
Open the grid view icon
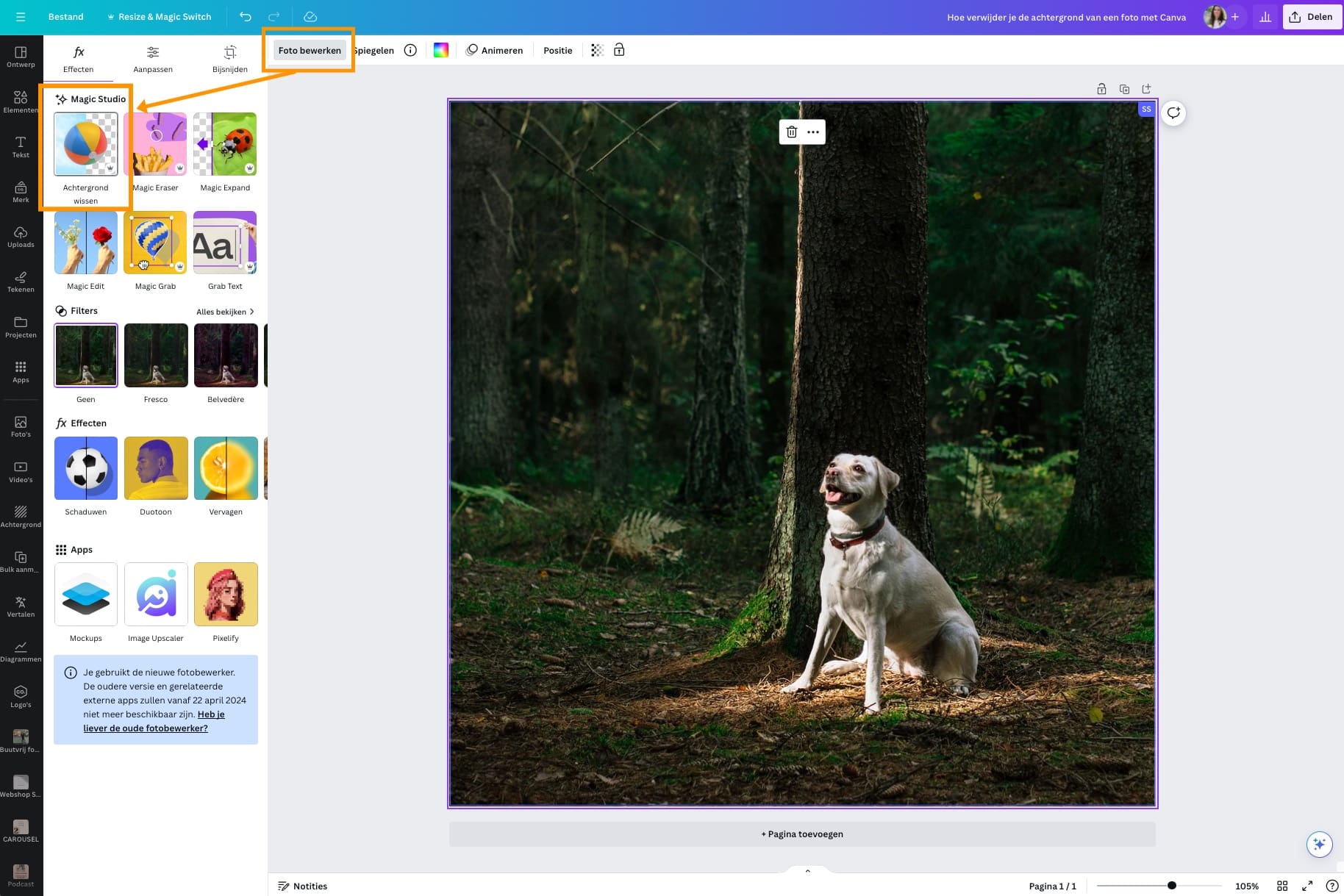[1282, 886]
